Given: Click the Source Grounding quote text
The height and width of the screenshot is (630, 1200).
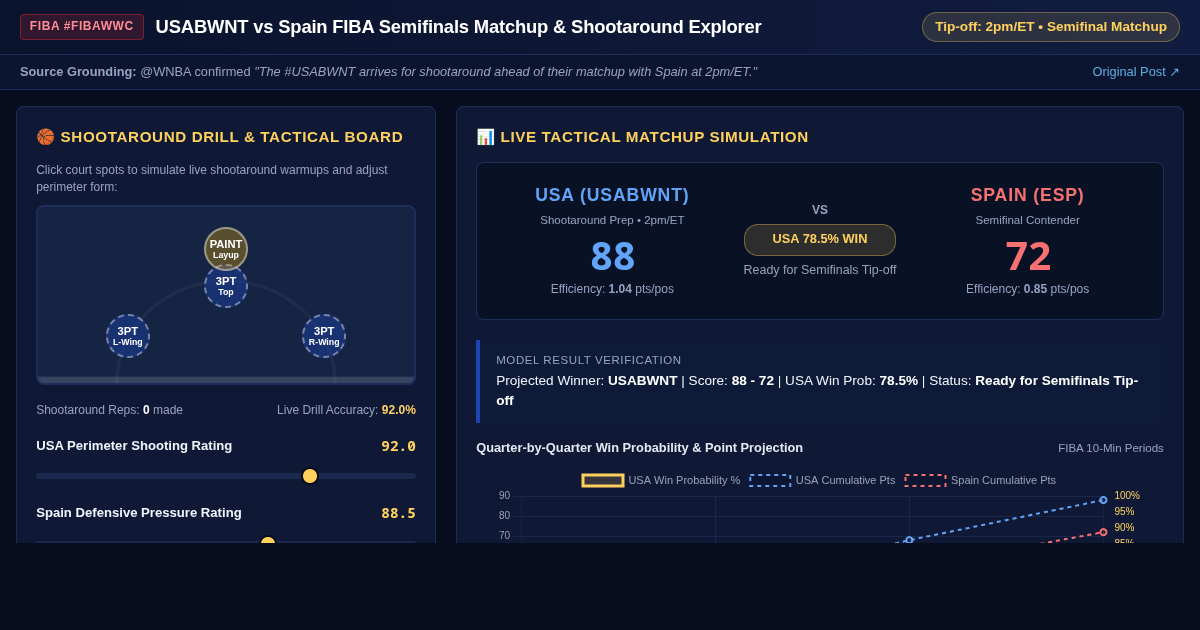Looking at the screenshot, I should point(506,72).
